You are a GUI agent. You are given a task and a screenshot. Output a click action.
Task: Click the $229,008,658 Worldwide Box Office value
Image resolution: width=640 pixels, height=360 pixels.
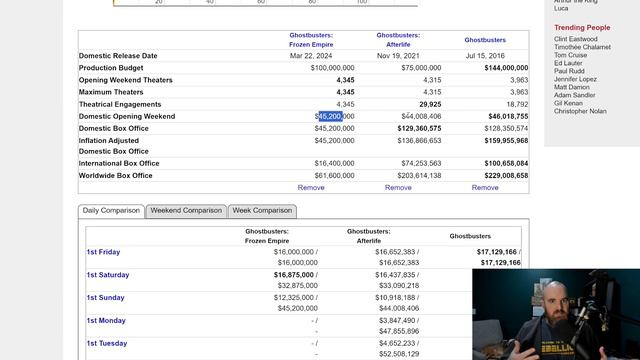click(506, 176)
